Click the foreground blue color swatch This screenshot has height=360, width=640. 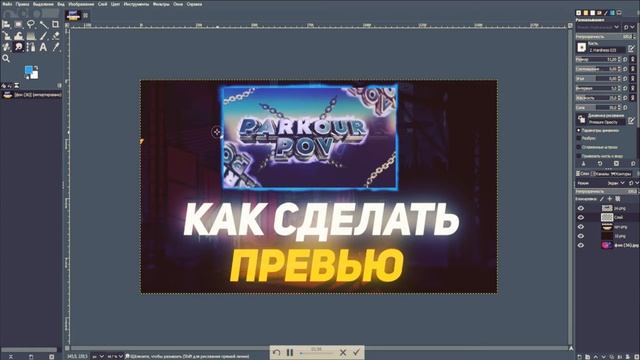[29, 71]
